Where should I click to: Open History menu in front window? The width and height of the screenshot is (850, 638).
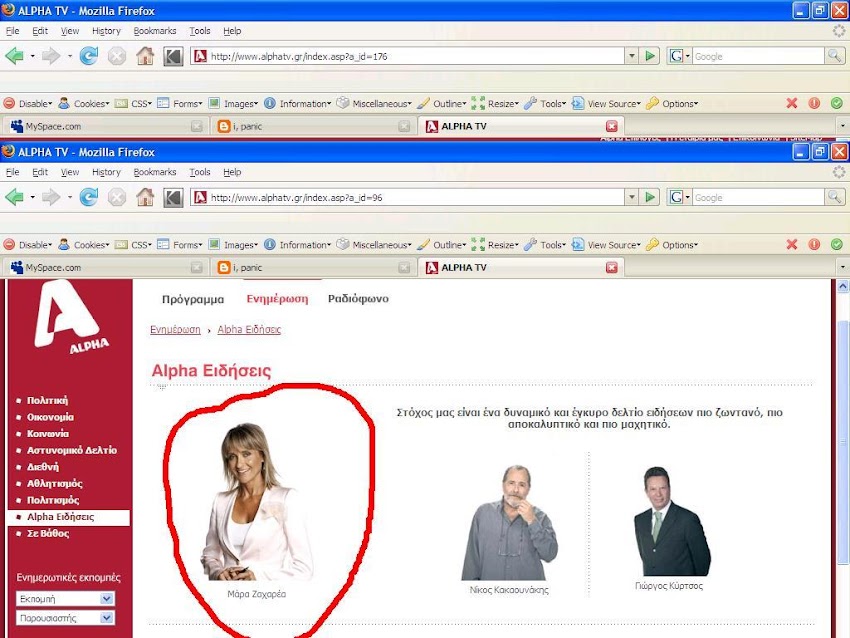coord(106,172)
